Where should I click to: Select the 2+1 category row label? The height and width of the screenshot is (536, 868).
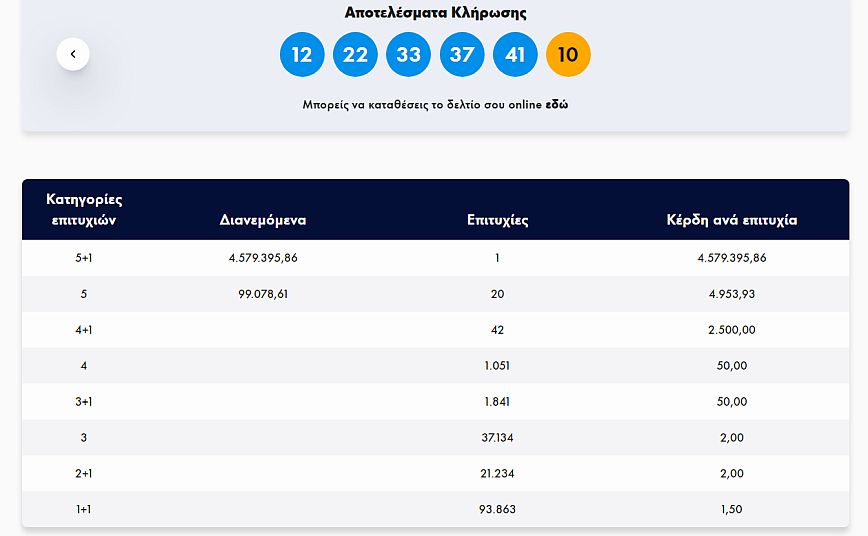tap(84, 474)
